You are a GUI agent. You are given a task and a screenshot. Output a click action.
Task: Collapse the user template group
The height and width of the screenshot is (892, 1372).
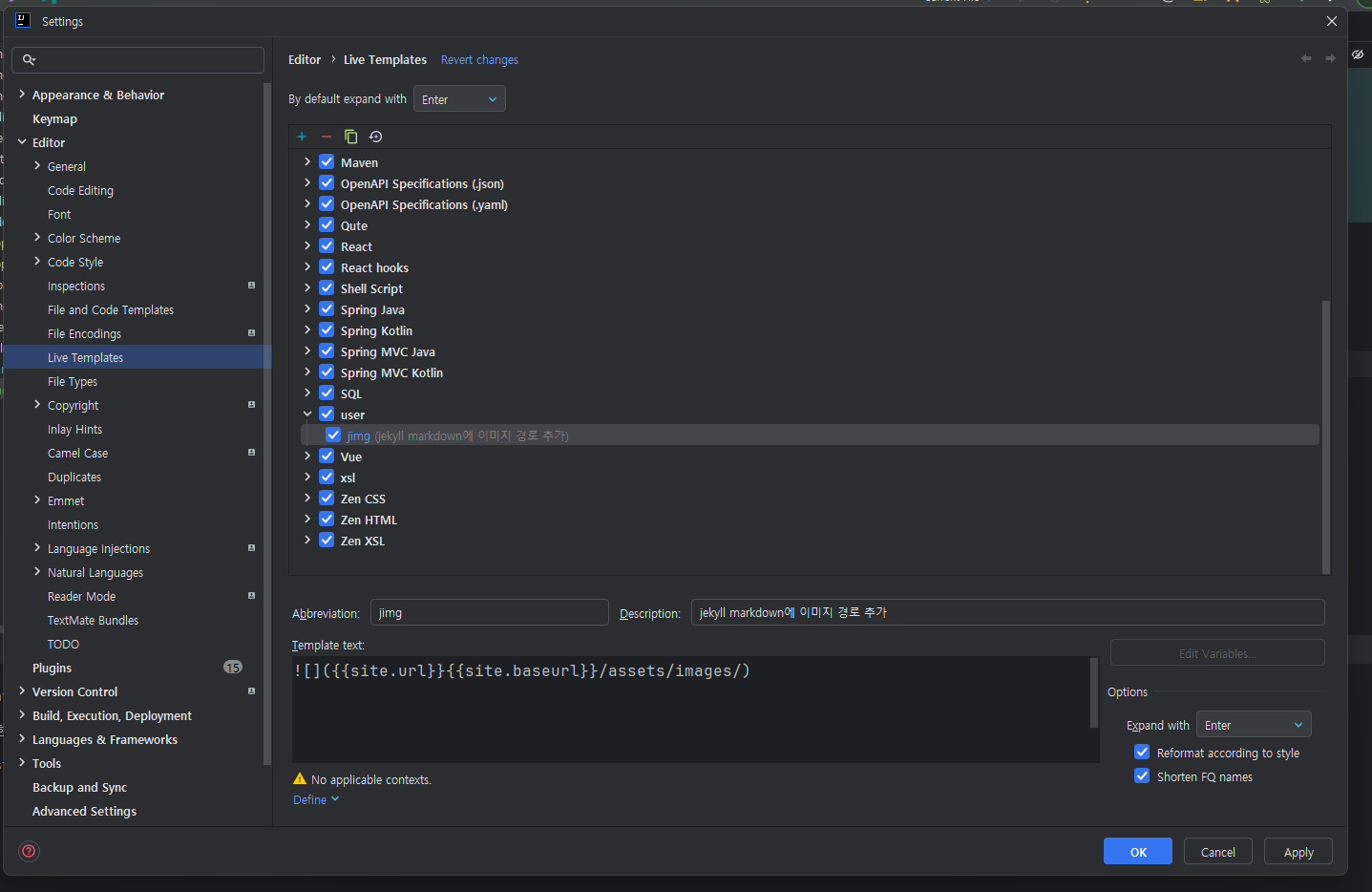click(x=307, y=414)
